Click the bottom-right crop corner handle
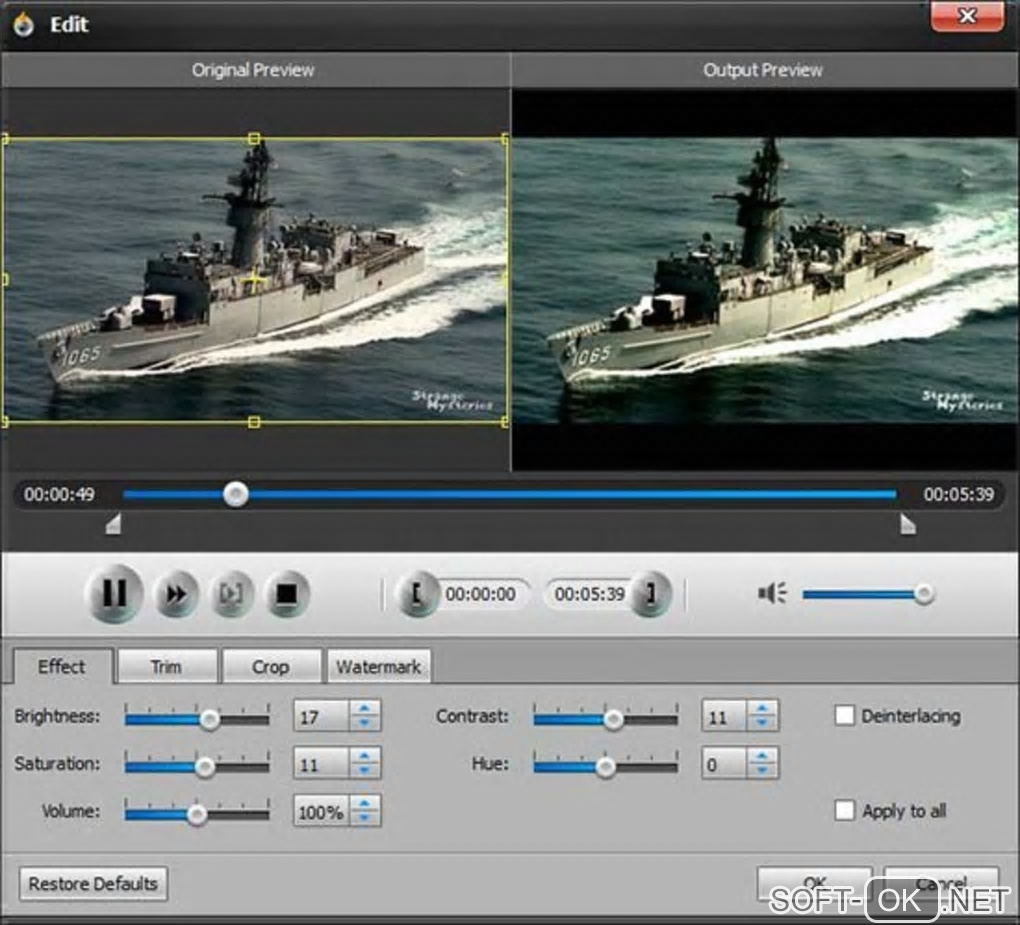 click(x=505, y=422)
